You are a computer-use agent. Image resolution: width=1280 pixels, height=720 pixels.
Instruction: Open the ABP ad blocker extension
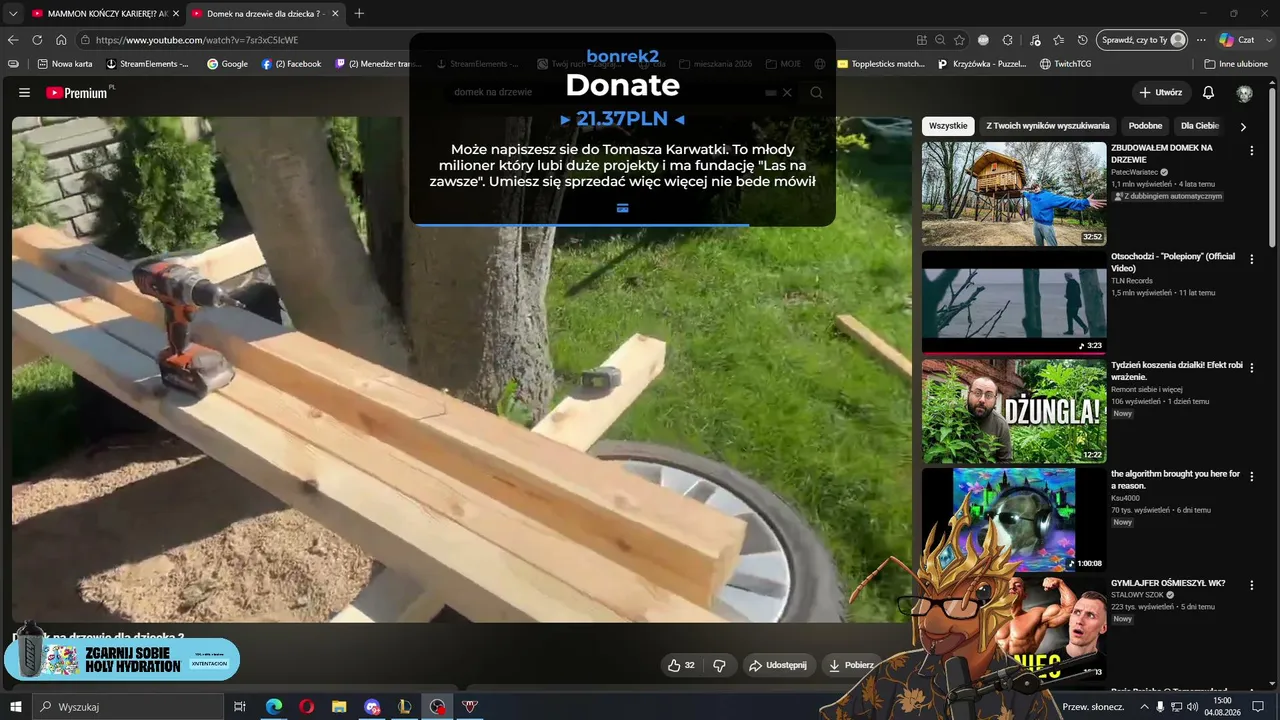coord(984,40)
